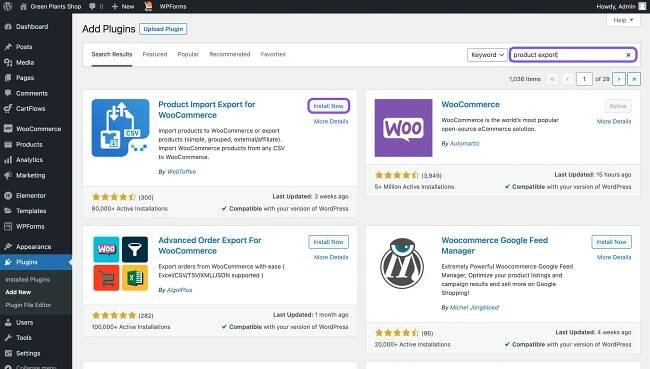
Task: Click the WPForms icon in sidebar
Action: 8,226
